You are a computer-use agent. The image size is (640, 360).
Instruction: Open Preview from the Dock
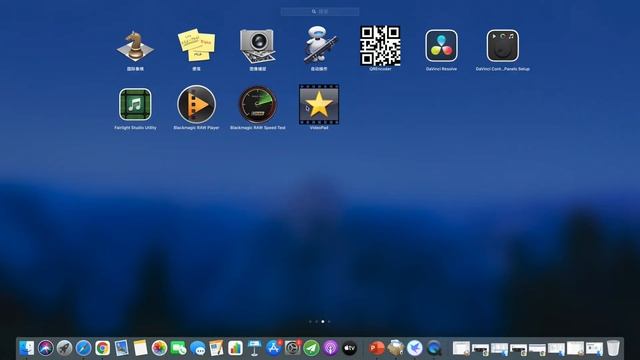[x=121, y=348]
